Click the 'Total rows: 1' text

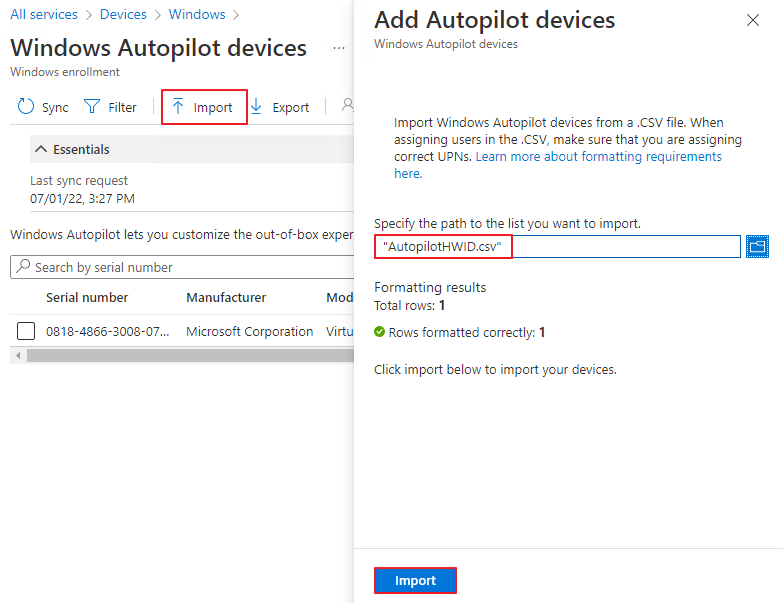[x=409, y=305]
